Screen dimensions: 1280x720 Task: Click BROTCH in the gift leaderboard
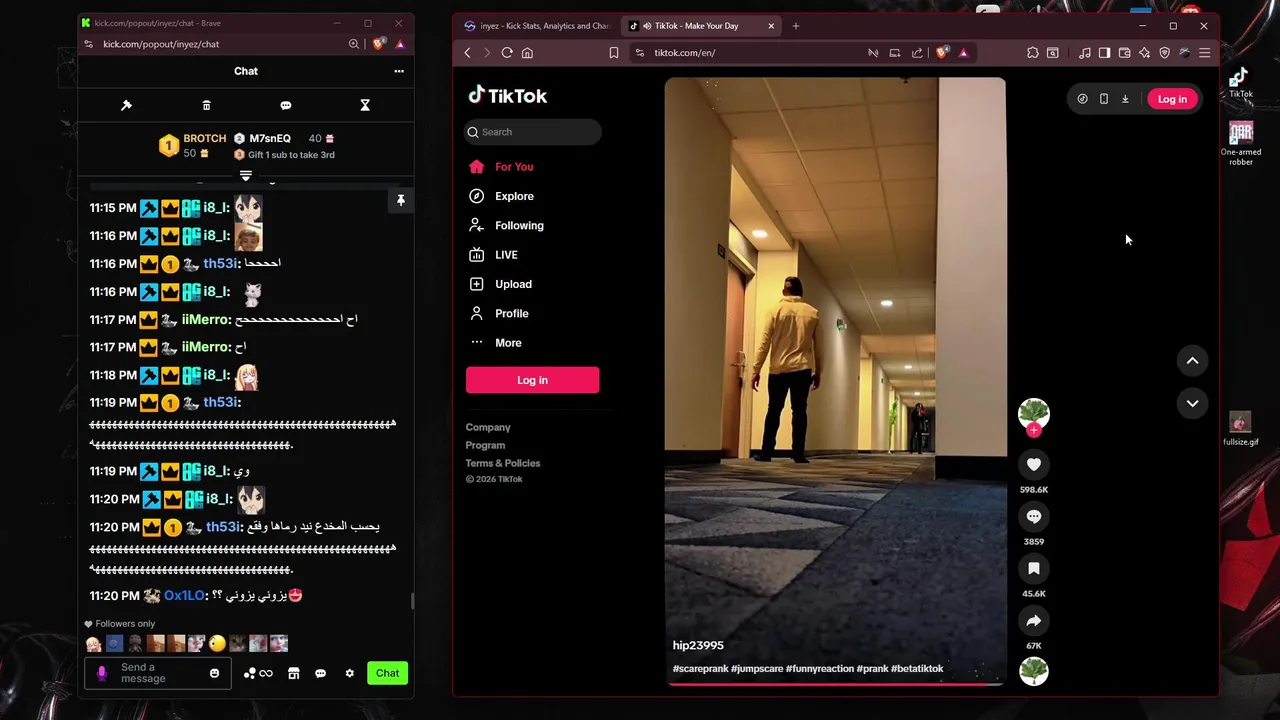coord(204,138)
